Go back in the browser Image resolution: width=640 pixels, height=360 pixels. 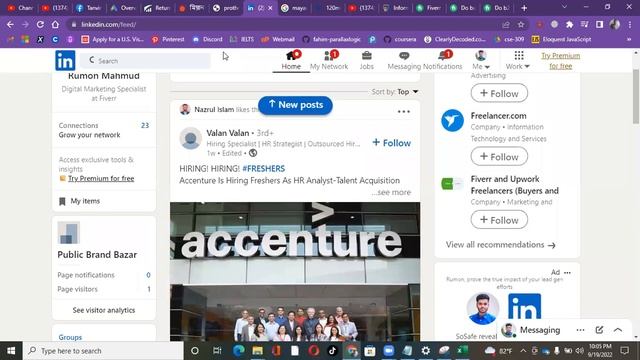[10, 24]
